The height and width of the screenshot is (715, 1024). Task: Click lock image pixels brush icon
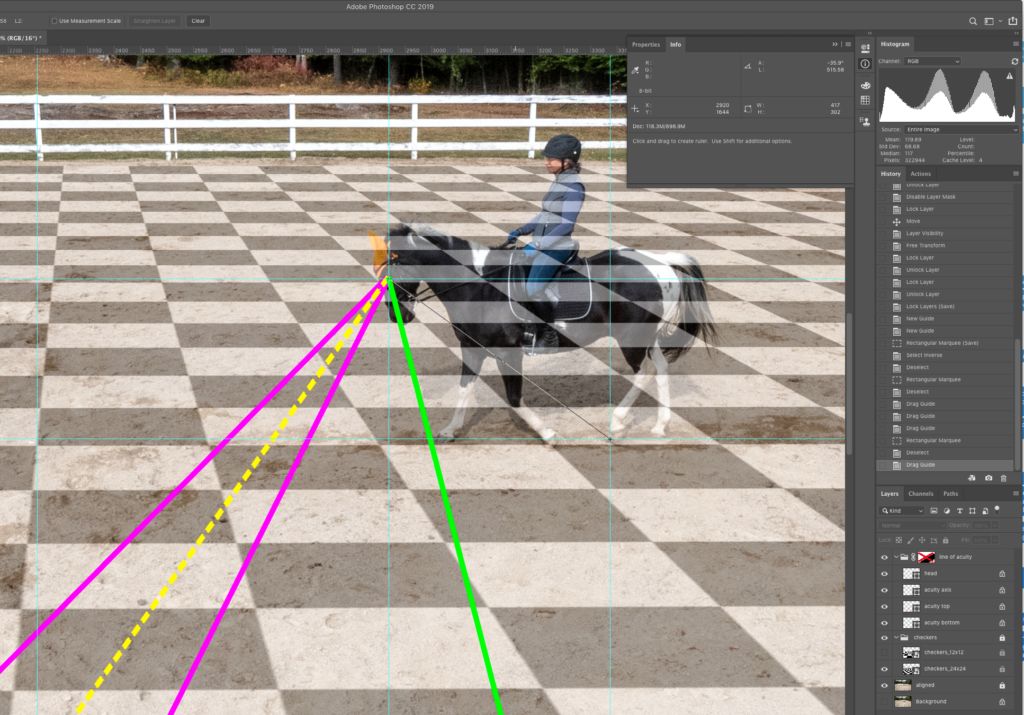click(910, 540)
